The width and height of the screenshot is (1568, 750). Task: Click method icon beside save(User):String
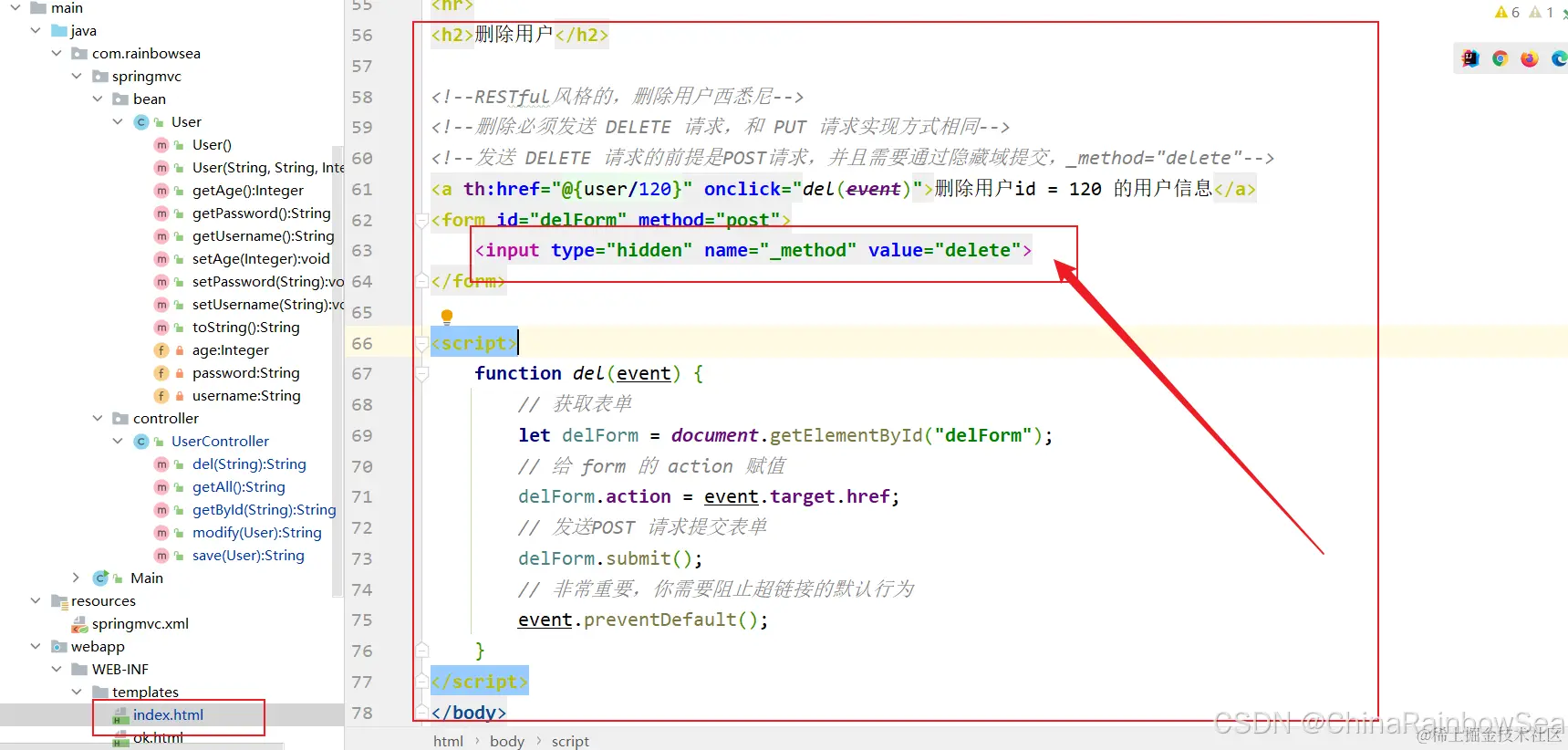[x=161, y=555]
